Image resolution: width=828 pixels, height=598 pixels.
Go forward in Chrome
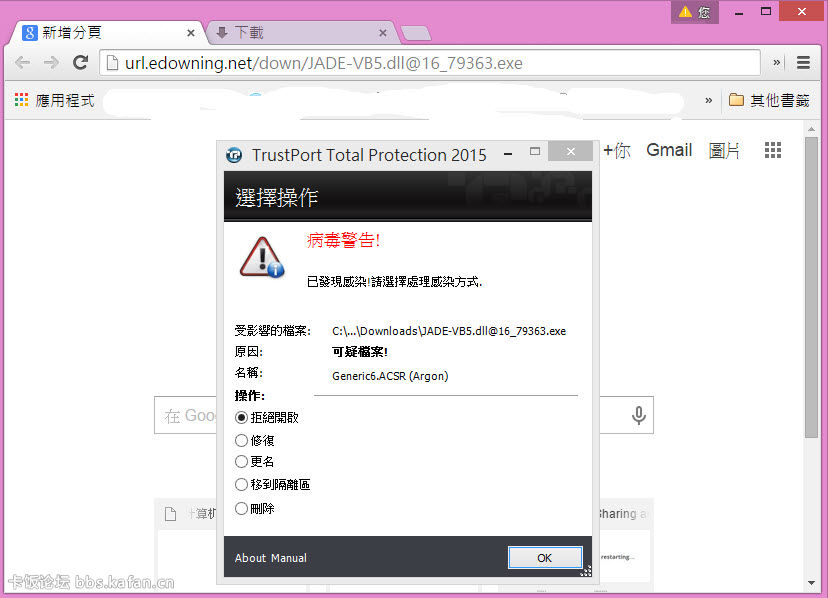51,63
